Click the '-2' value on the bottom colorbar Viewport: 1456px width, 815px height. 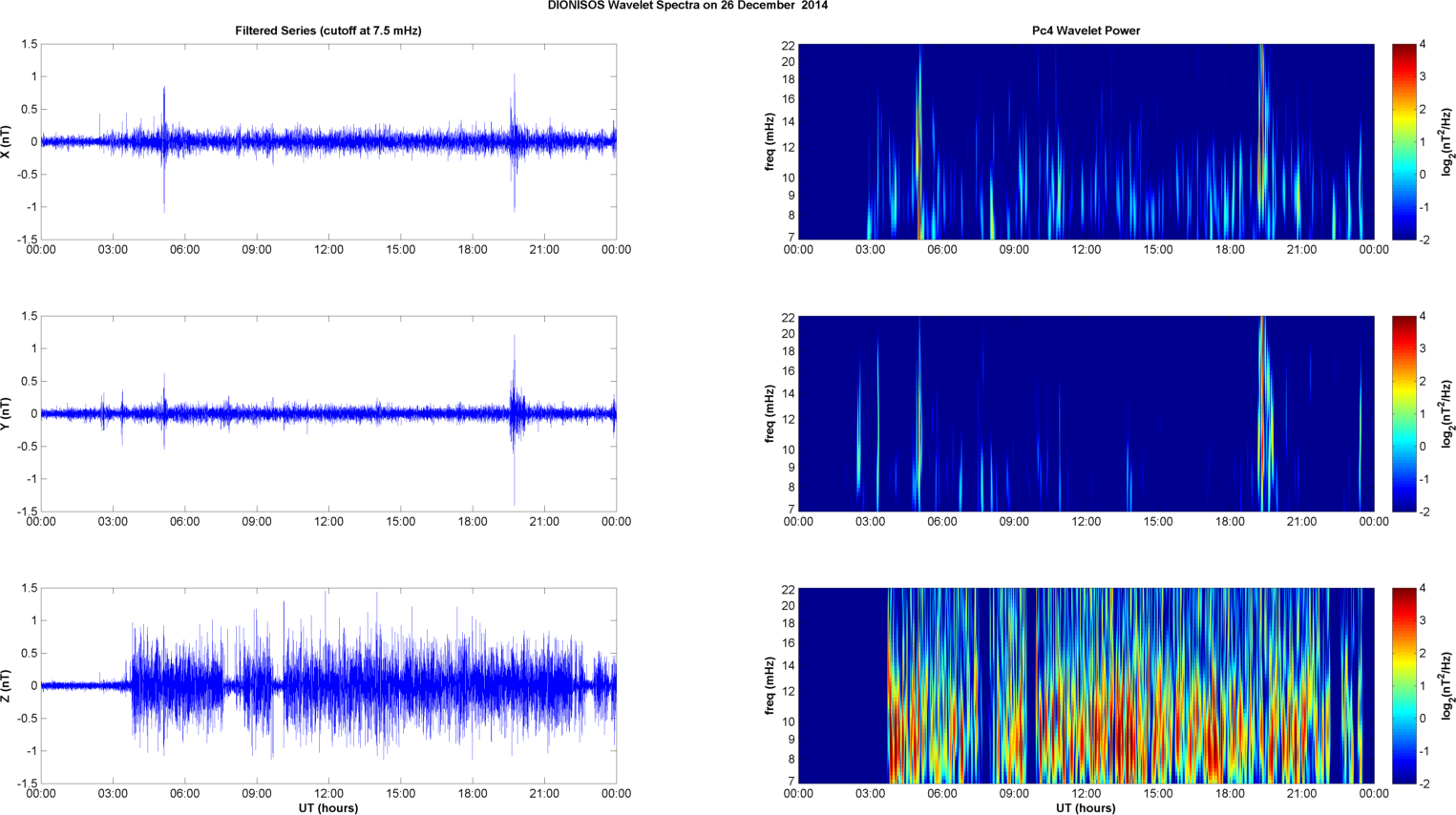tap(1424, 784)
